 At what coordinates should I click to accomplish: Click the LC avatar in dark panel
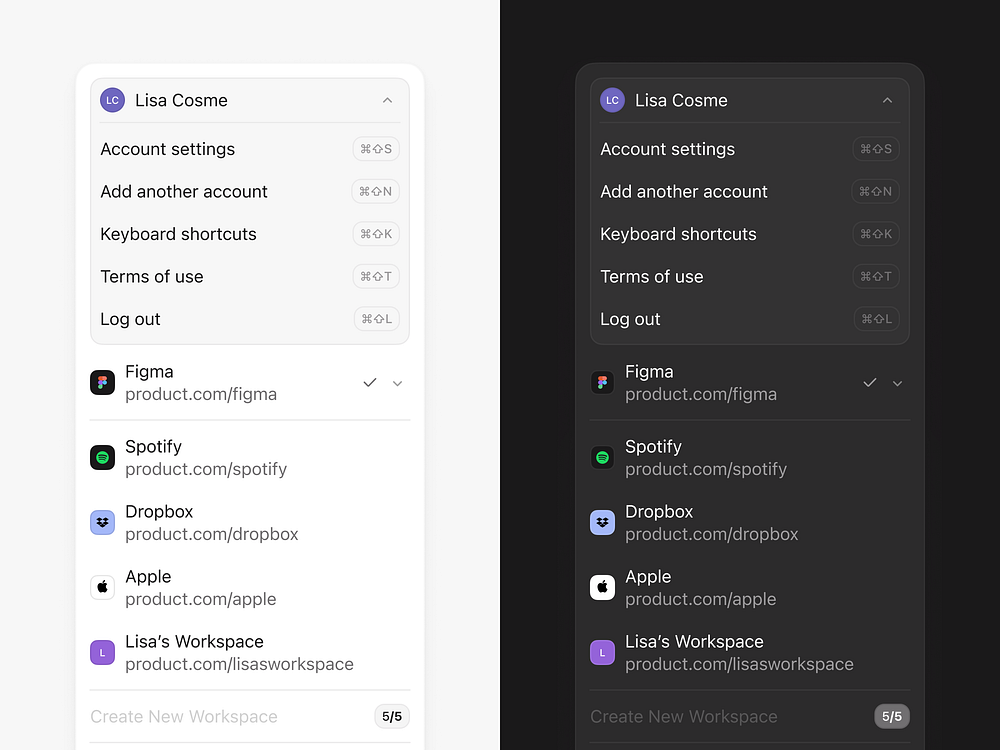[612, 100]
